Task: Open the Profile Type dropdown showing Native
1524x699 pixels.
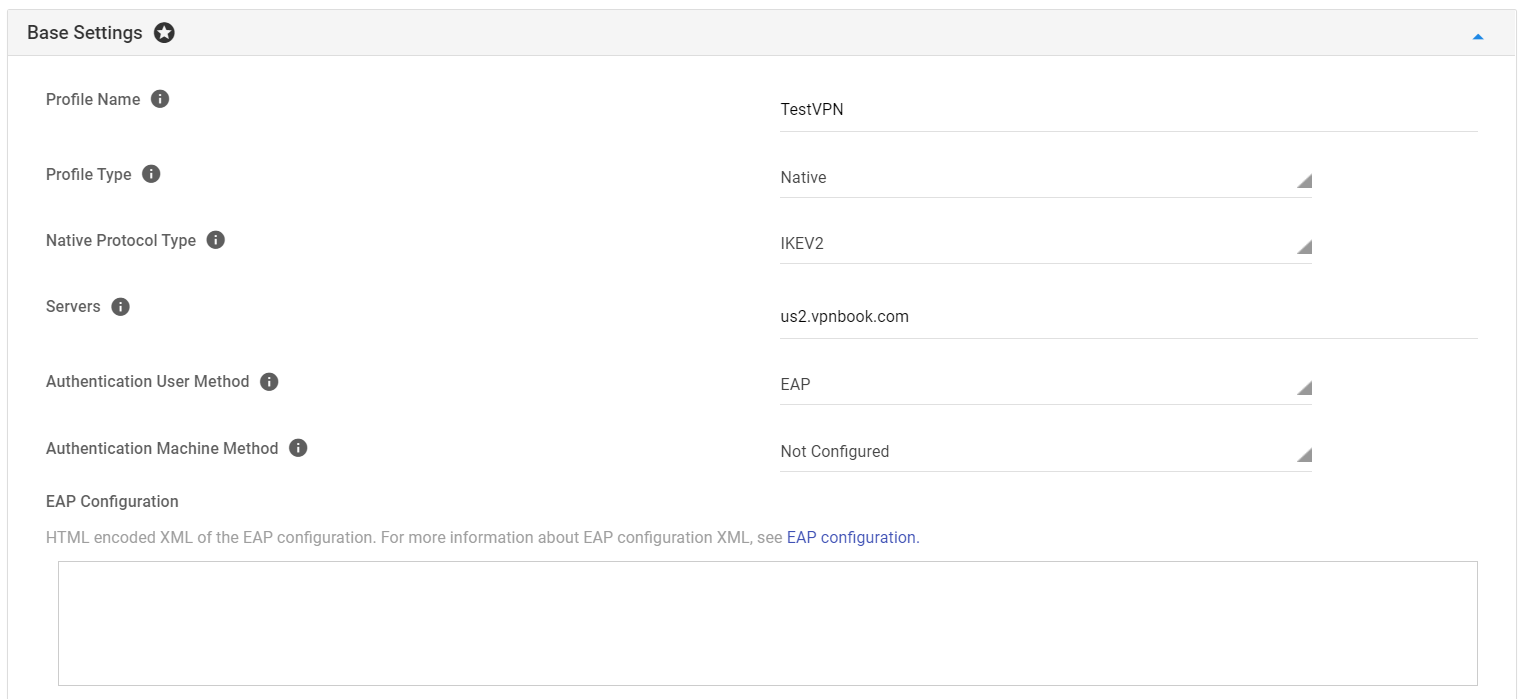Action: (1045, 178)
